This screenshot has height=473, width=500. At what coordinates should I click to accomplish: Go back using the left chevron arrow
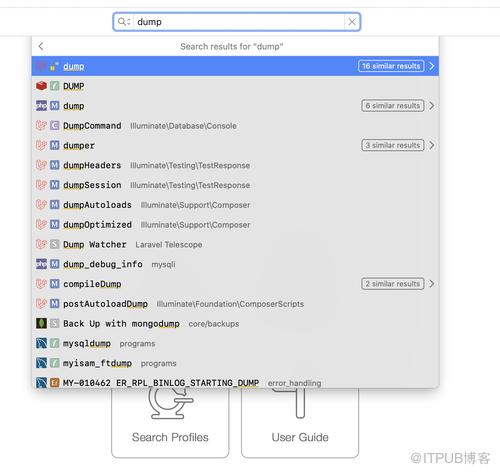click(41, 46)
